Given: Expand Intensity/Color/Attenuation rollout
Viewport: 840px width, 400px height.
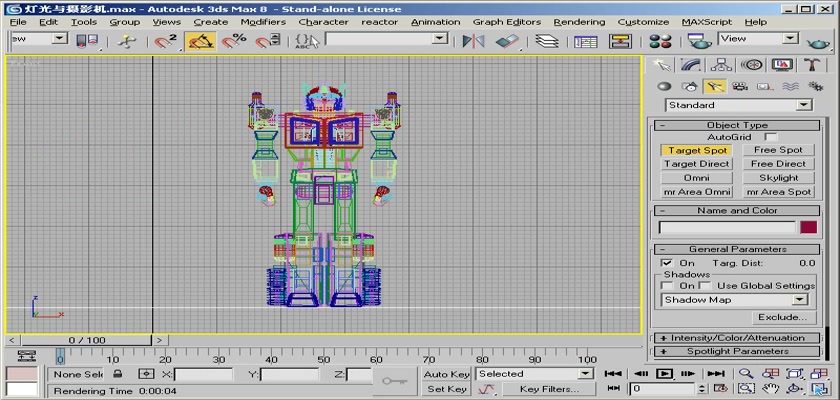Looking at the screenshot, I should click(x=737, y=338).
